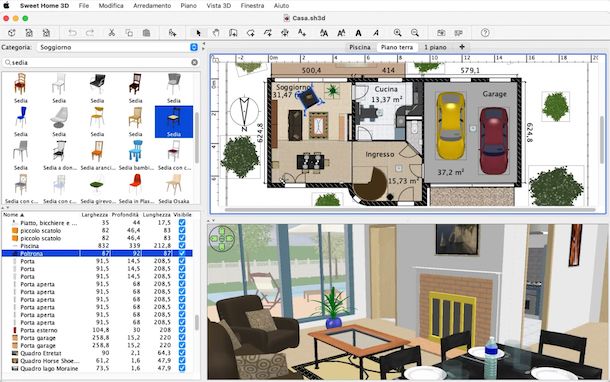The width and height of the screenshot is (610, 382).
Task: Uncheck visible box for Porta esterno
Action: point(182,330)
